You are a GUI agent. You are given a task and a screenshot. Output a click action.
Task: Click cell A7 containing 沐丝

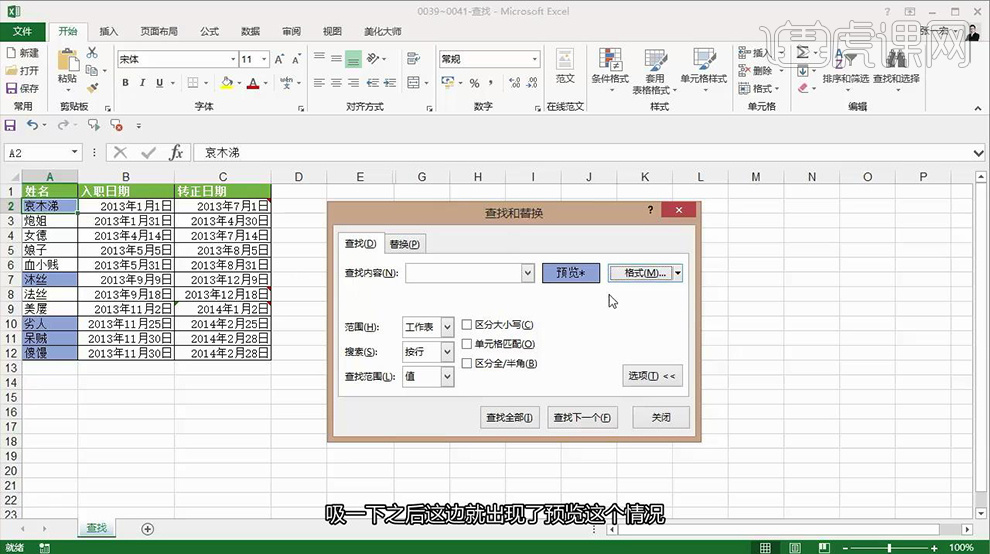tap(50, 279)
